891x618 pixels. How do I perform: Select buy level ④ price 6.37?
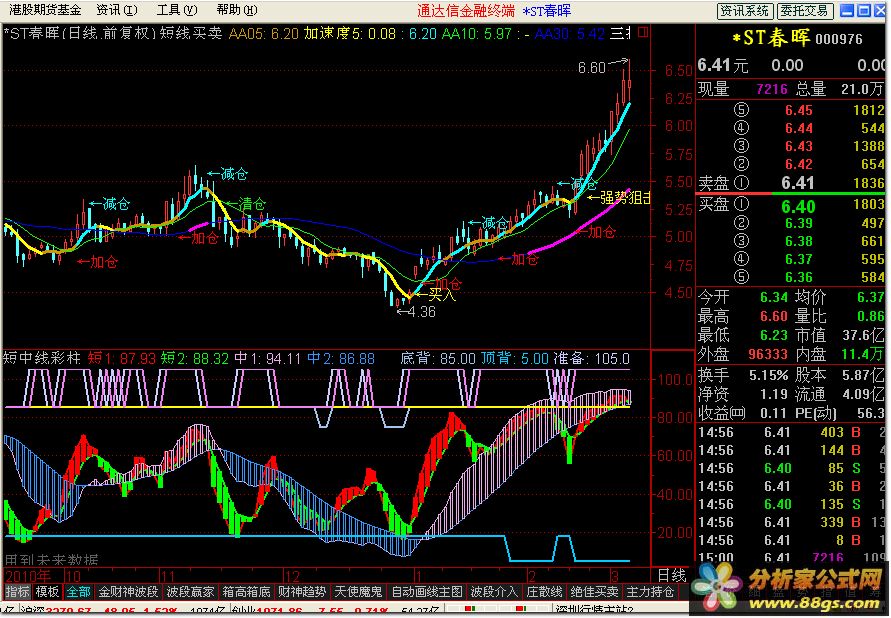798,260
